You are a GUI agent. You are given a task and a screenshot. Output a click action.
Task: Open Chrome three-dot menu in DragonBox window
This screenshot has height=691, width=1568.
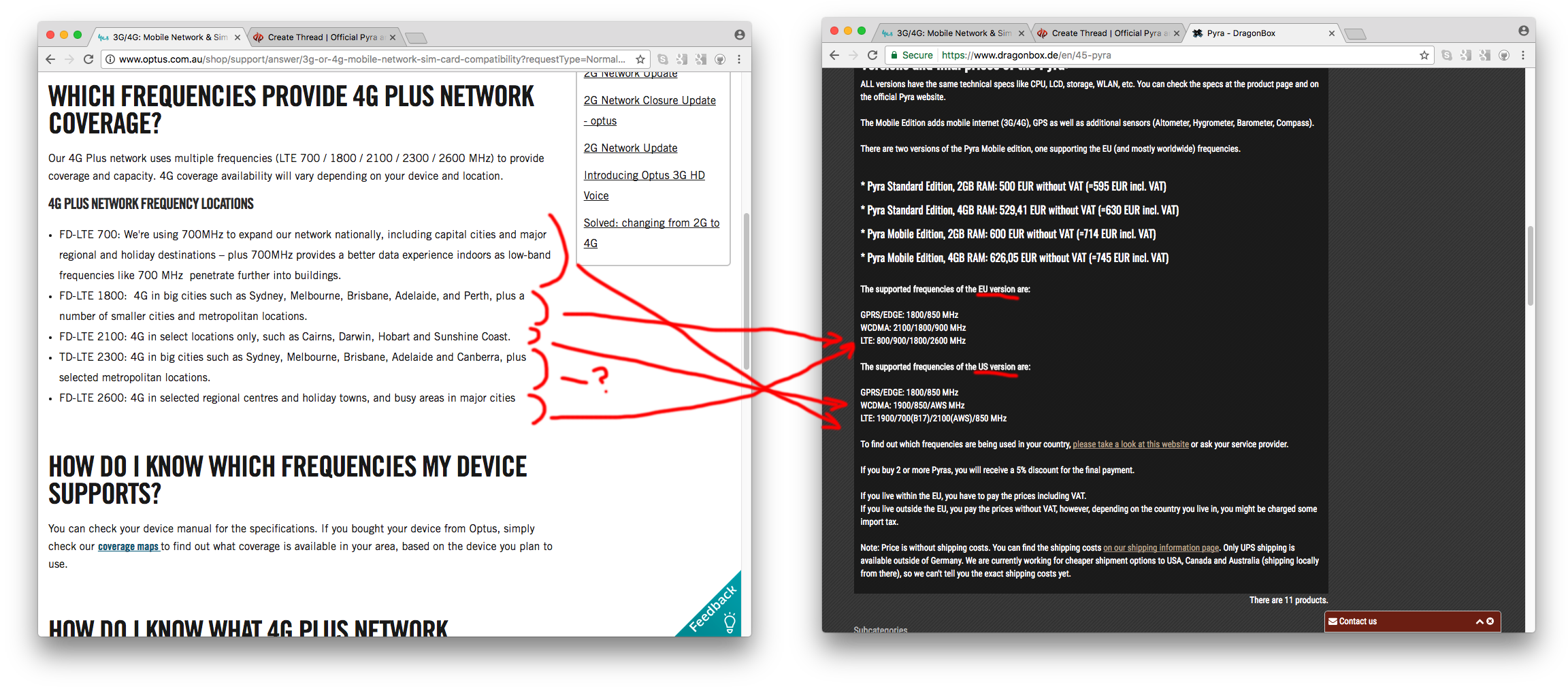pyautogui.click(x=1523, y=55)
